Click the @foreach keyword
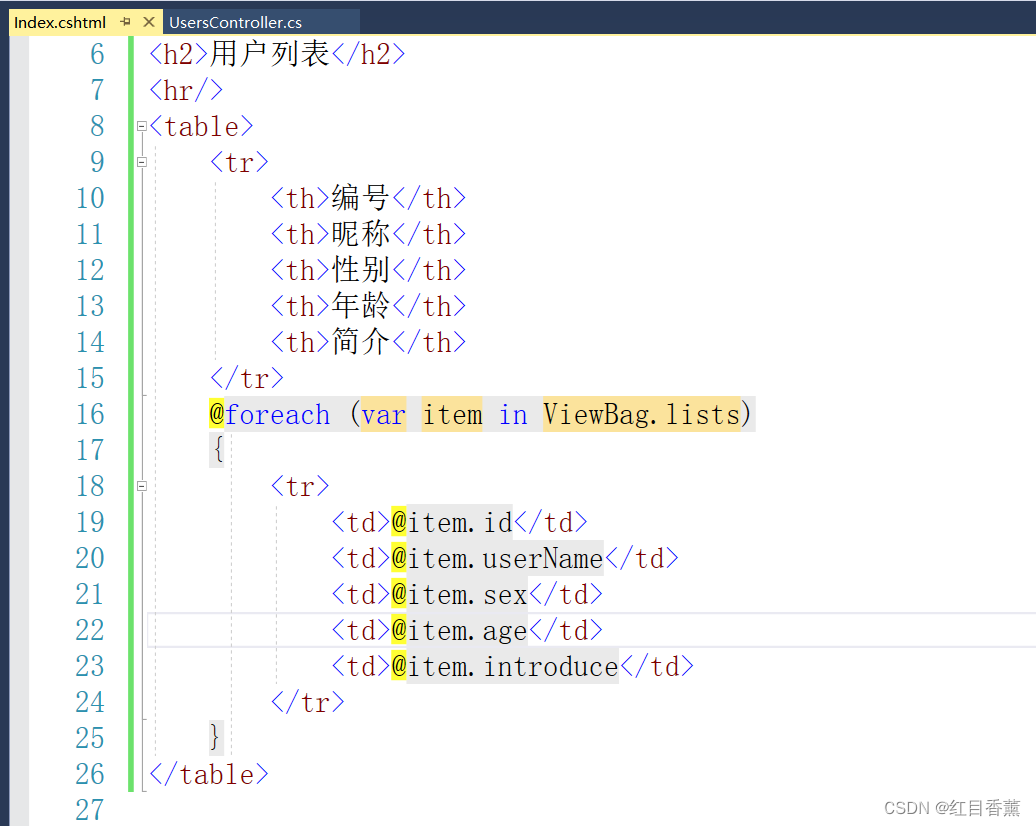Image resolution: width=1036 pixels, height=826 pixels. pyautogui.click(x=270, y=414)
